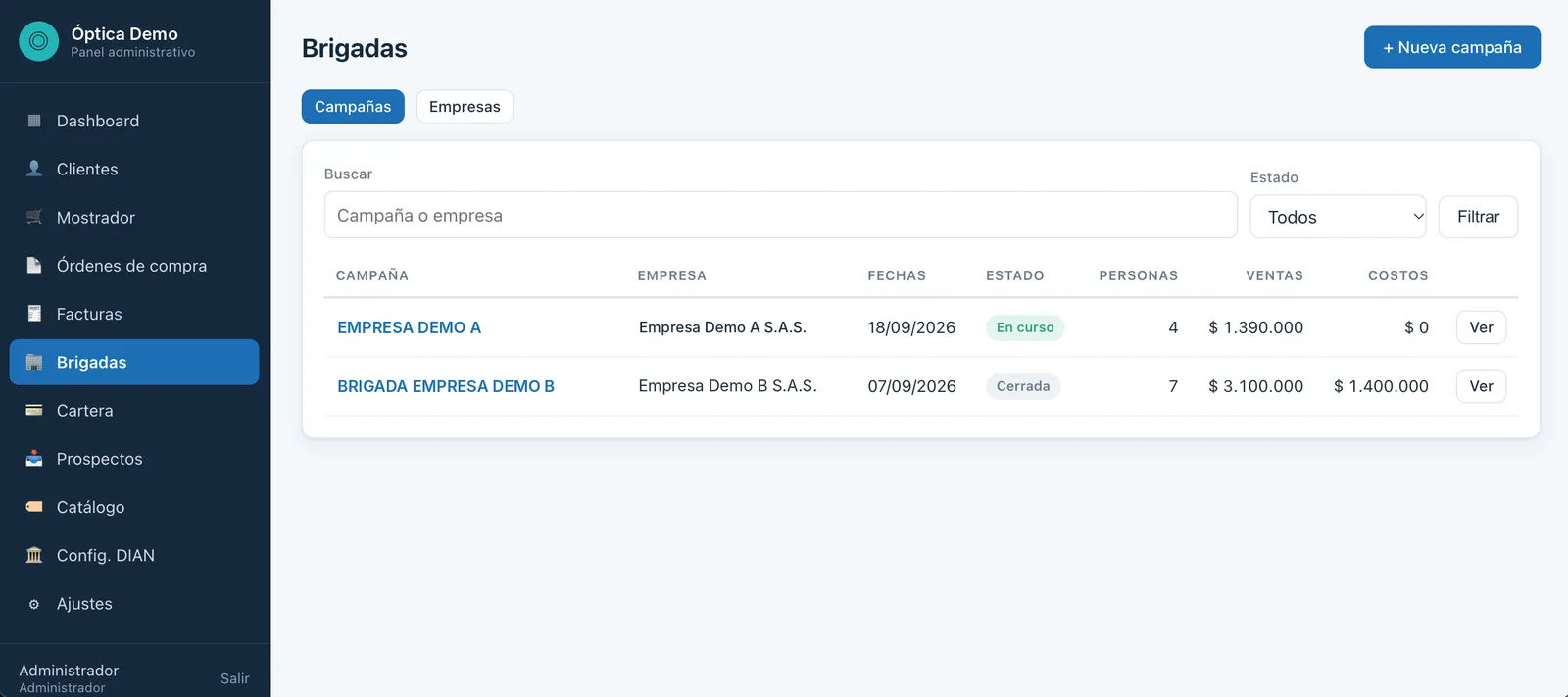Open the Facturas page
The height and width of the screenshot is (697, 1568).
(134, 314)
